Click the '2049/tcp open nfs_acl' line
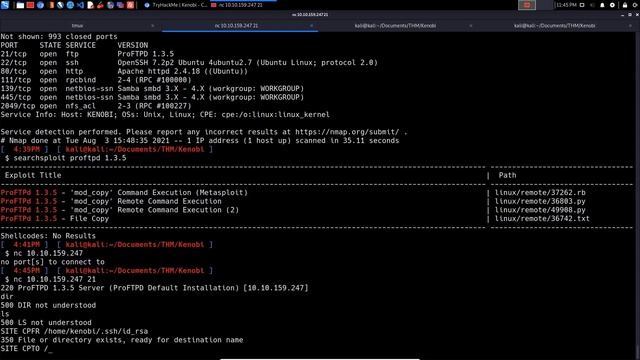This screenshot has height=360, width=640. click(x=96, y=106)
